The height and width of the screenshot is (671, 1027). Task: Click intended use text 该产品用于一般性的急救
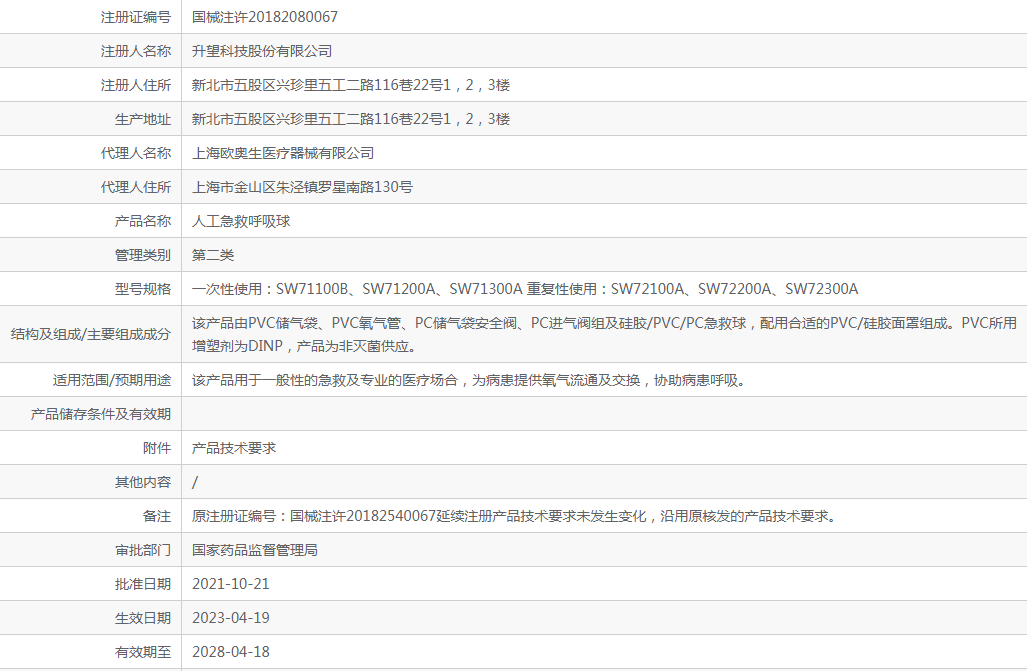click(x=469, y=381)
